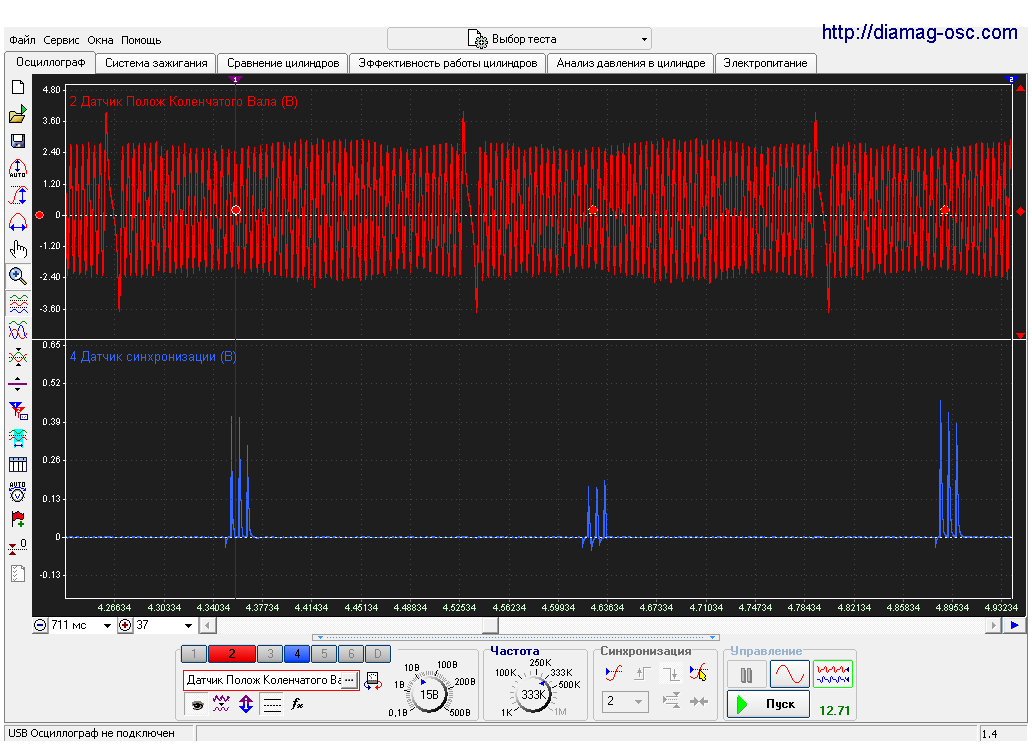Screen dimensions: 1032x746
Task: Toggle the red channel 2 button
Action: tap(231, 654)
